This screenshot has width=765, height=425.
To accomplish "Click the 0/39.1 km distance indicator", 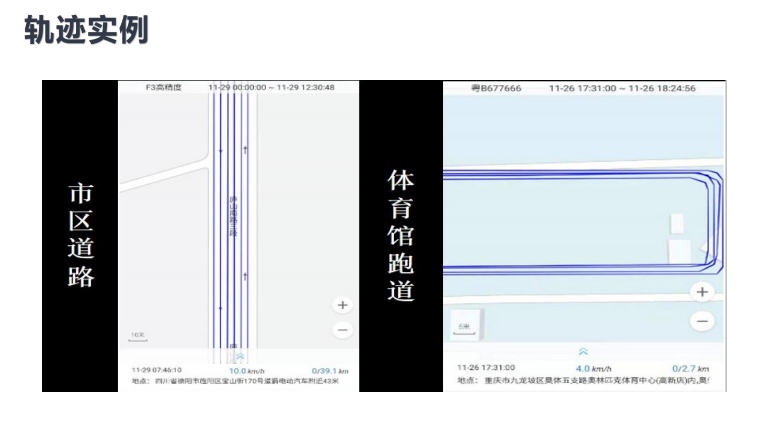I will point(329,370).
